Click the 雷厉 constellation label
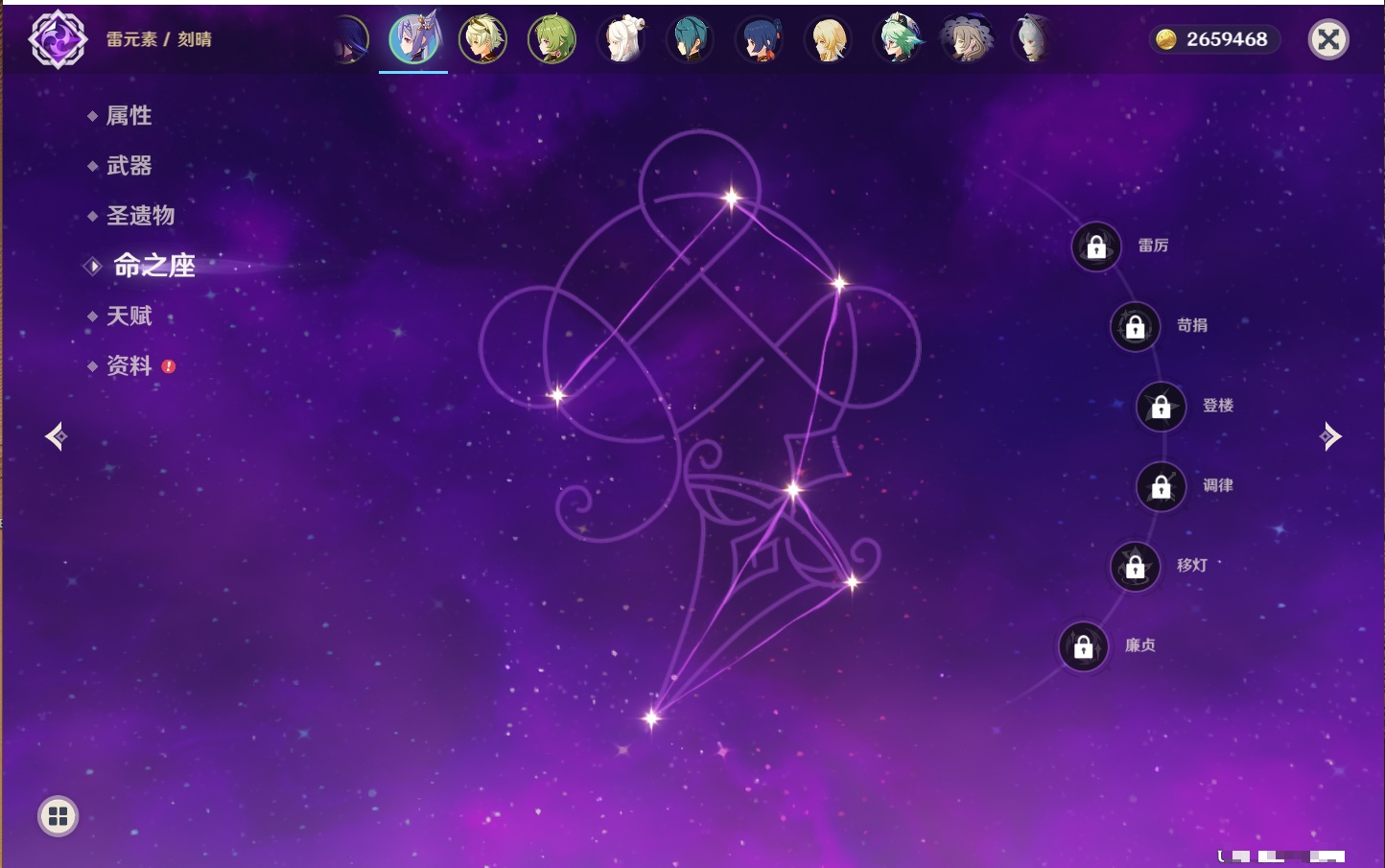 tap(1153, 246)
